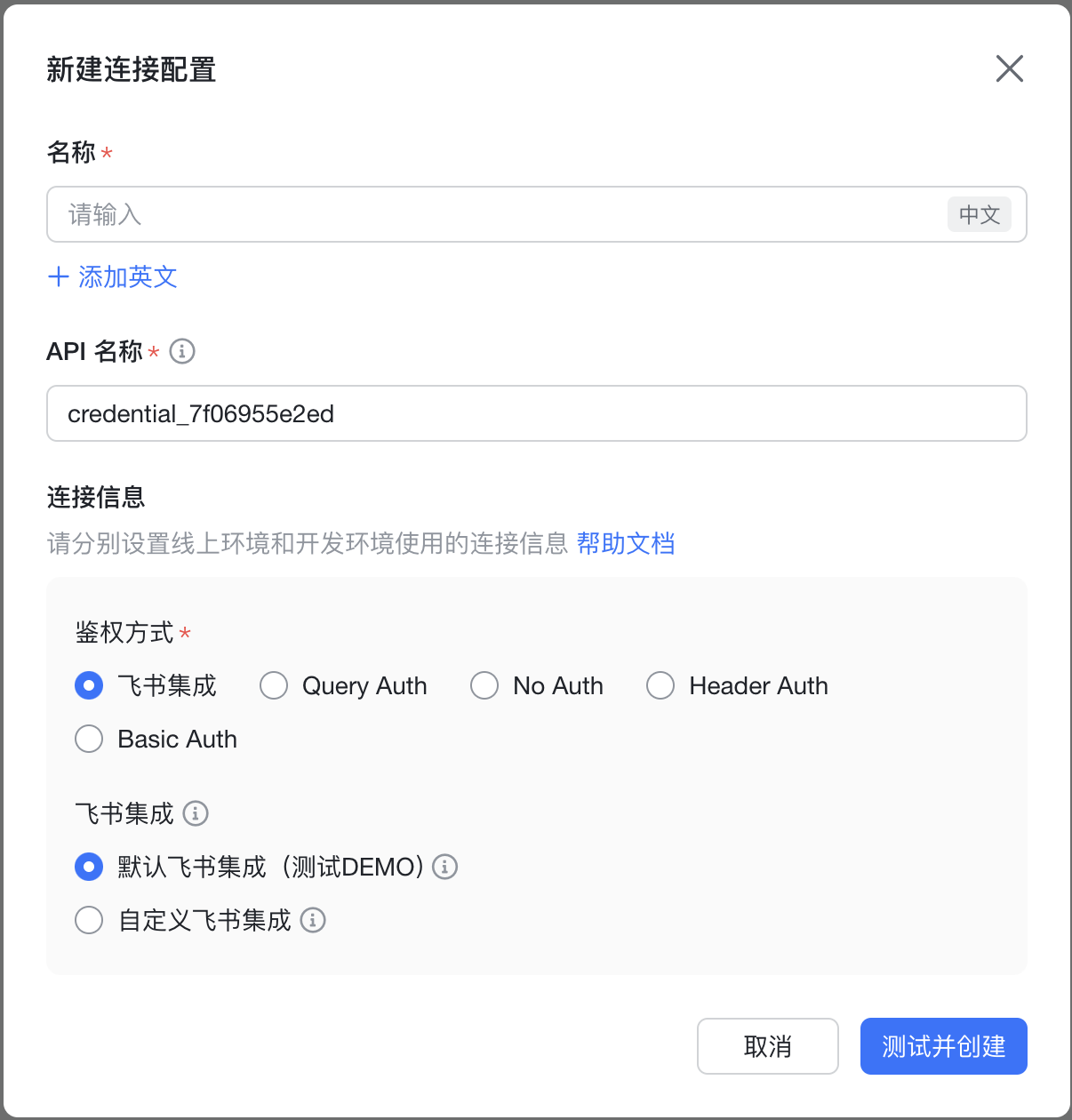Screen dimensions: 1072x1120
Task: Click the 测试并创建 button
Action: pos(943,1046)
